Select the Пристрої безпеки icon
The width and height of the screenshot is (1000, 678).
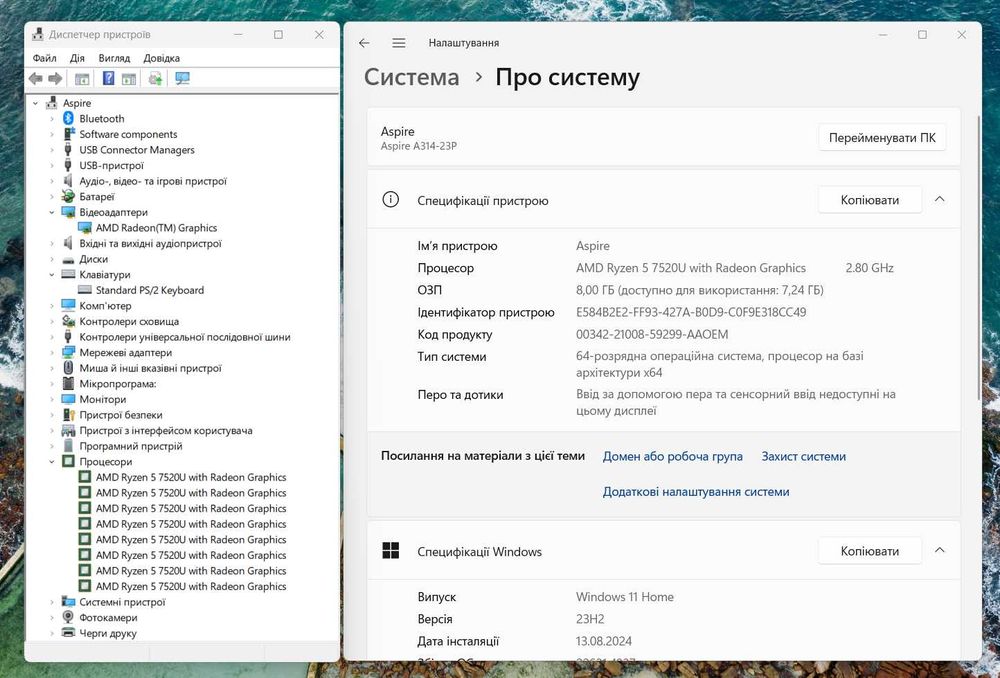[68, 415]
